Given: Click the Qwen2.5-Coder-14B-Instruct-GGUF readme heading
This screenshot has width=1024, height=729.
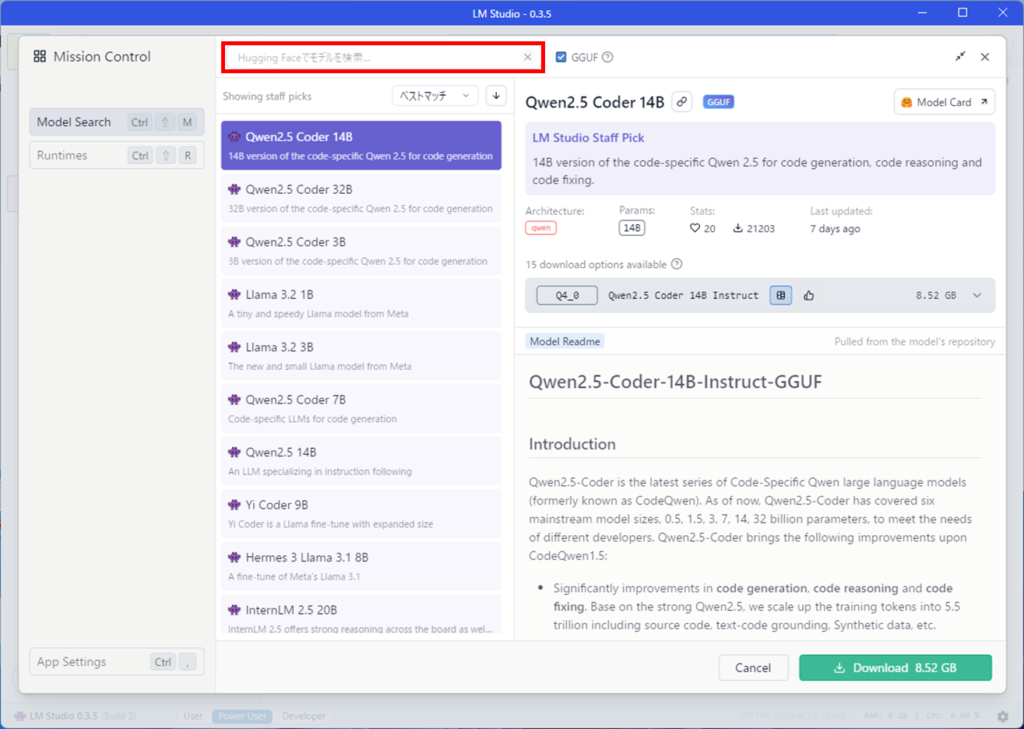Looking at the screenshot, I should [x=675, y=381].
